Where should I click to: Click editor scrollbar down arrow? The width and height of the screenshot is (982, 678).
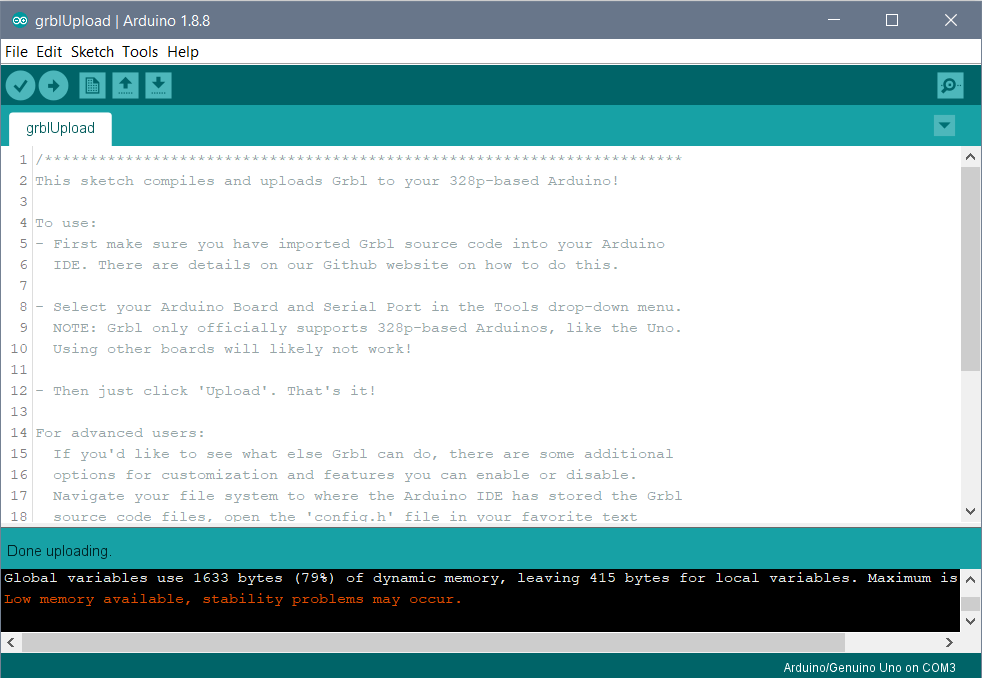970,511
